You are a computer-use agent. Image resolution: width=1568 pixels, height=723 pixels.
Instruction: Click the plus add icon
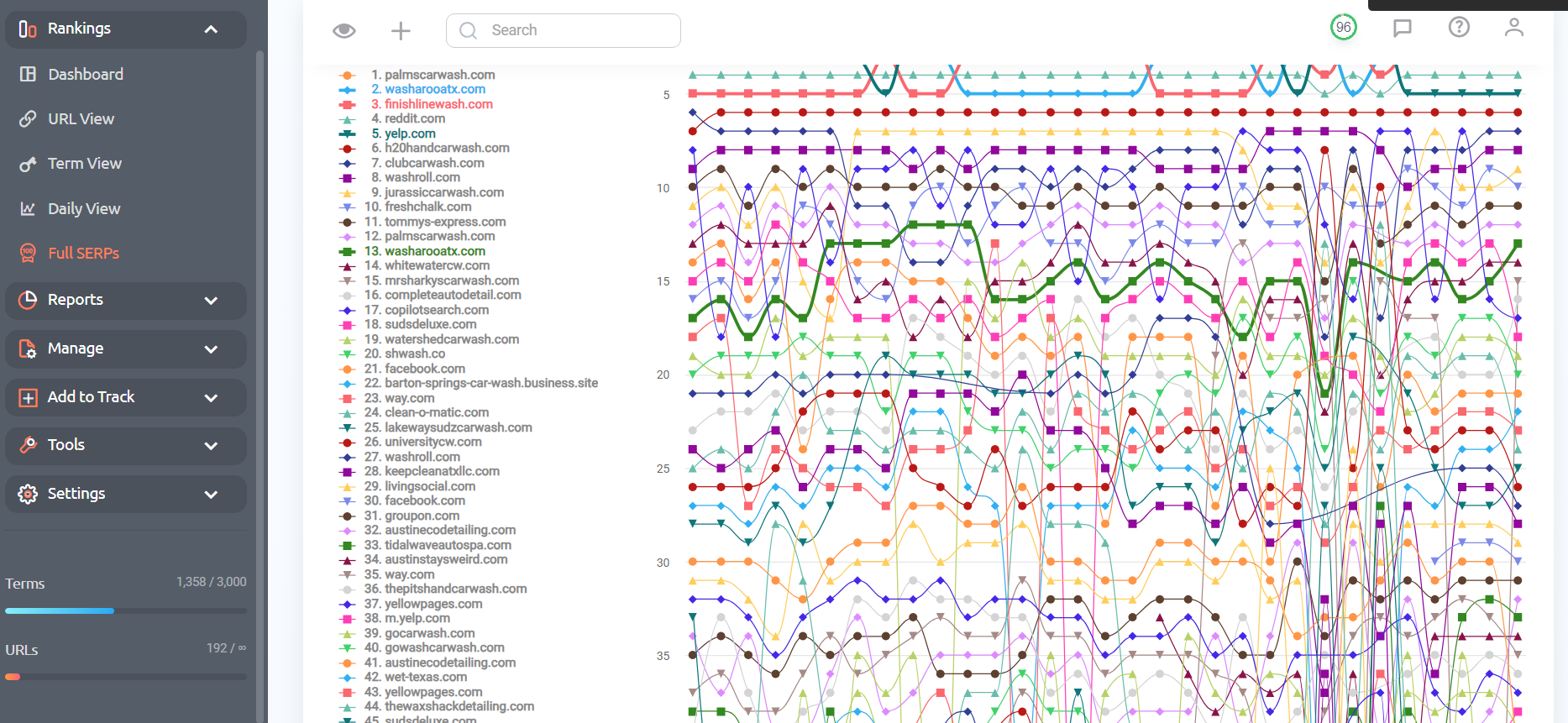click(x=401, y=31)
